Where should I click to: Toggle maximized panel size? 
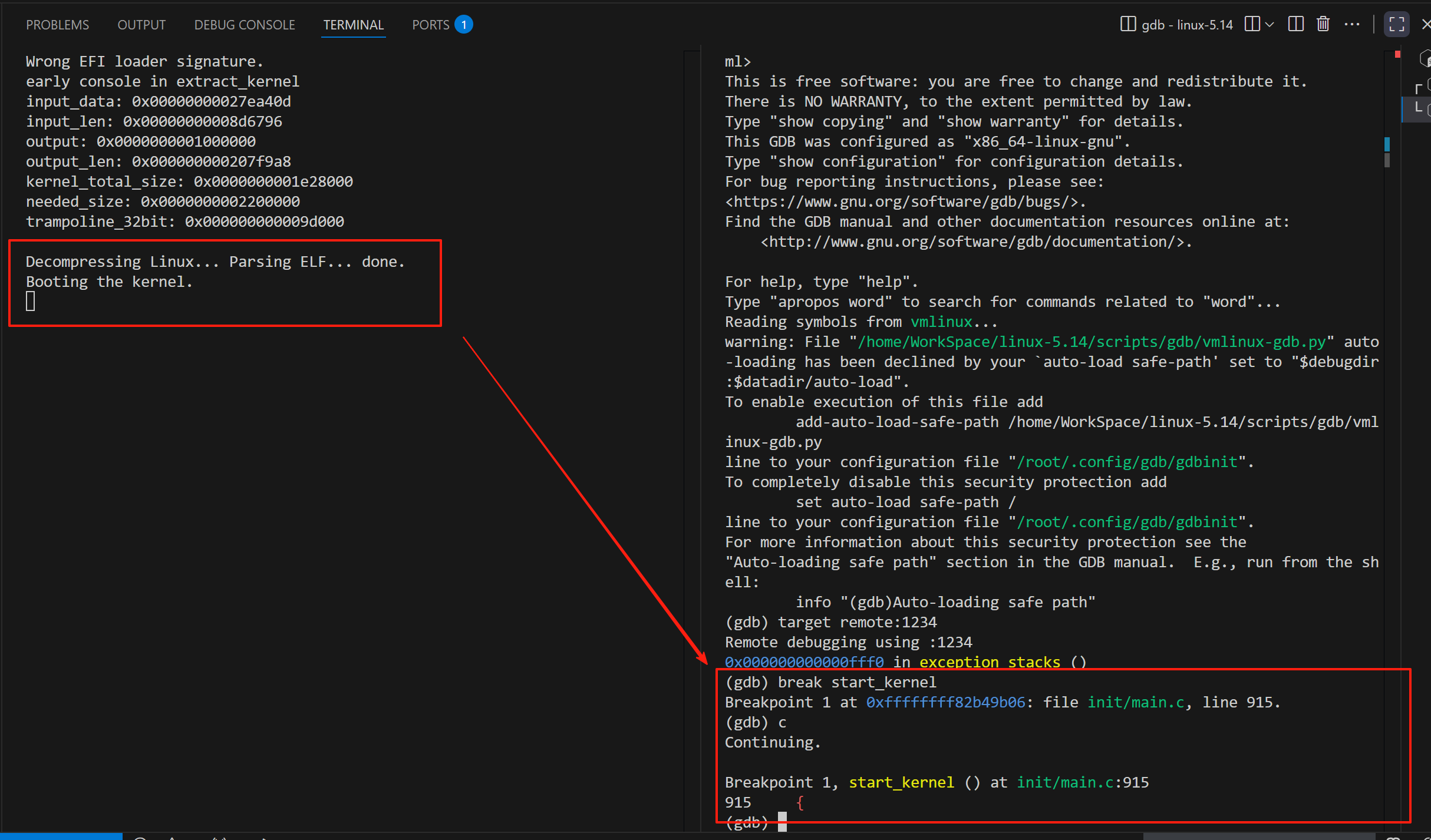(x=1396, y=24)
